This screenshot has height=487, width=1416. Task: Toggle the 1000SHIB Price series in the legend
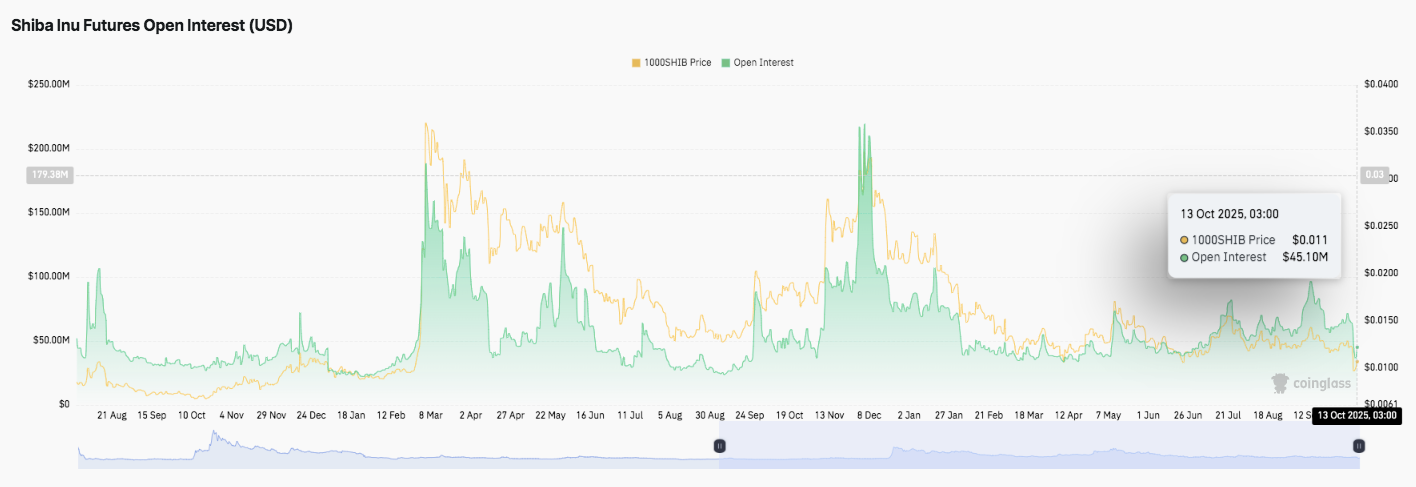671,63
